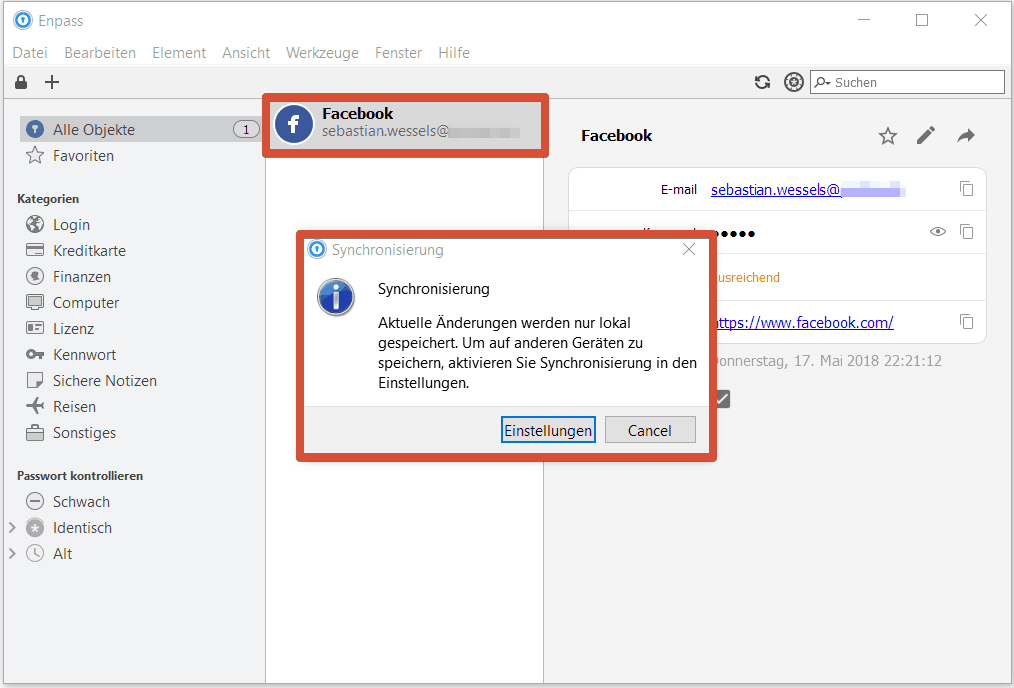Click Einstellungen in the Synchronisierung dialog
Image resolution: width=1014 pixels, height=688 pixels.
(548, 430)
